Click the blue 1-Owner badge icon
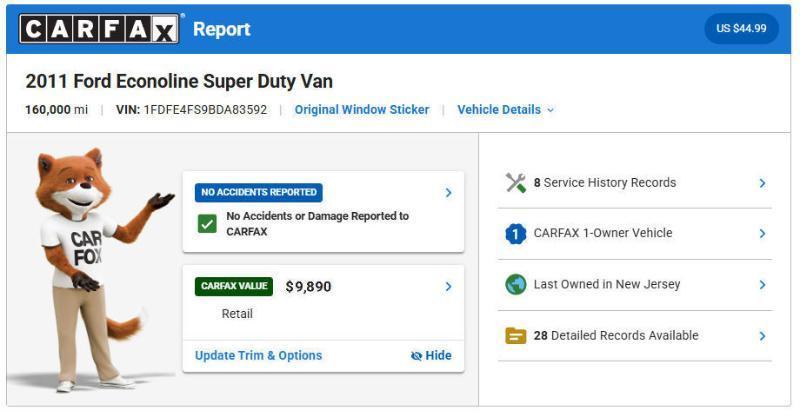800x417 pixels. [515, 234]
